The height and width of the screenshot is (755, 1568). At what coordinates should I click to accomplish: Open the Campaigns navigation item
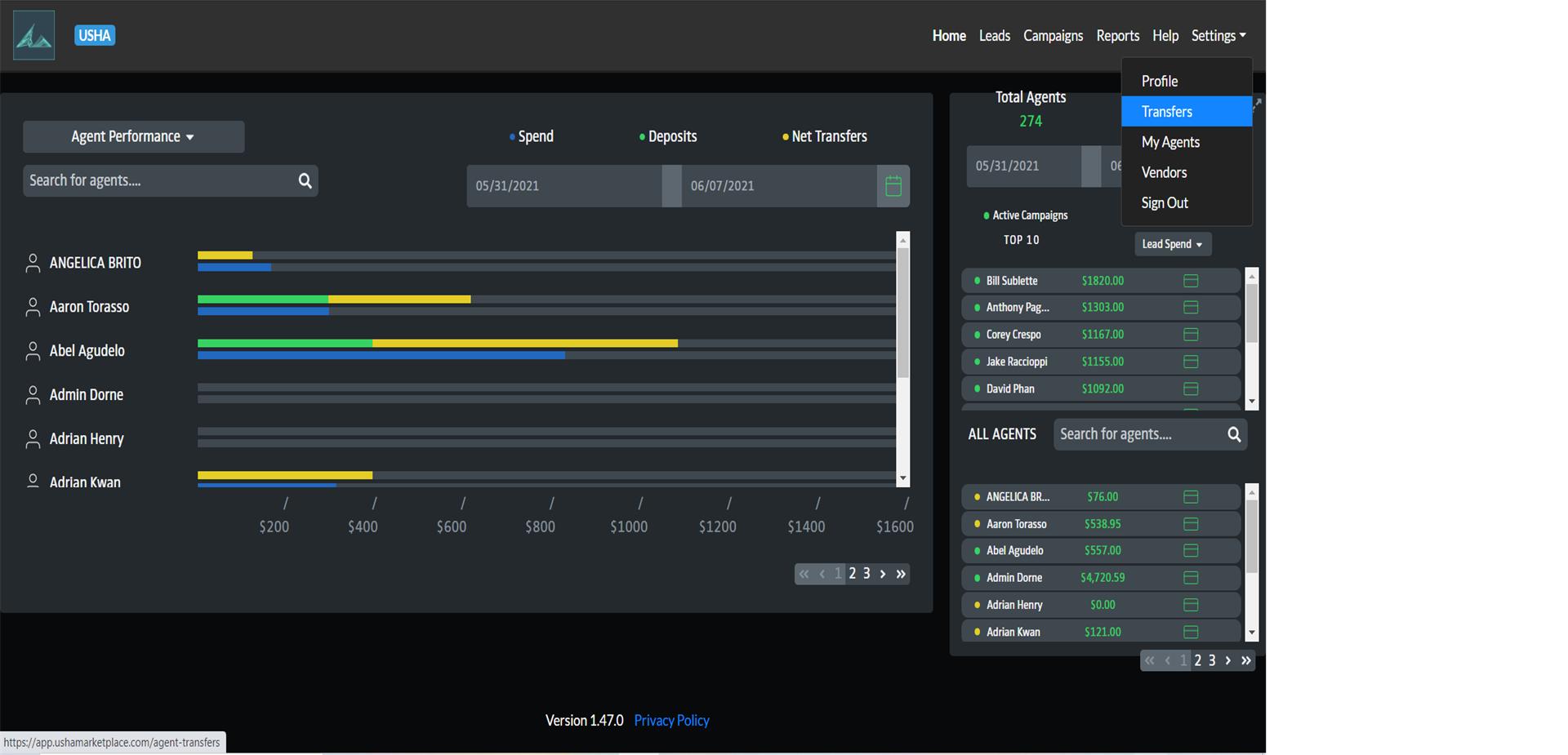click(x=1053, y=36)
